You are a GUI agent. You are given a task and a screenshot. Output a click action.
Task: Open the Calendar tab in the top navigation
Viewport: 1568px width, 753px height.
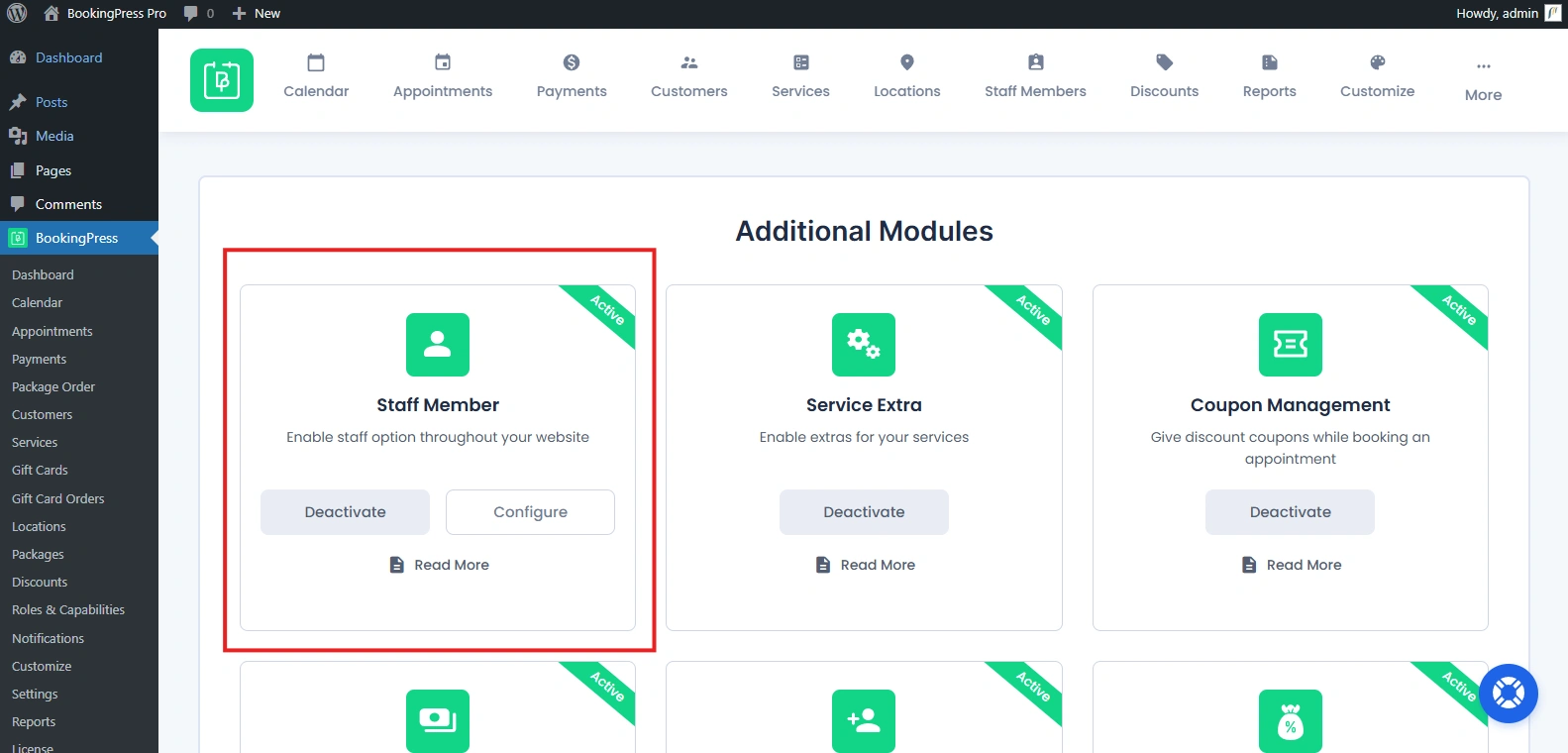[316, 77]
